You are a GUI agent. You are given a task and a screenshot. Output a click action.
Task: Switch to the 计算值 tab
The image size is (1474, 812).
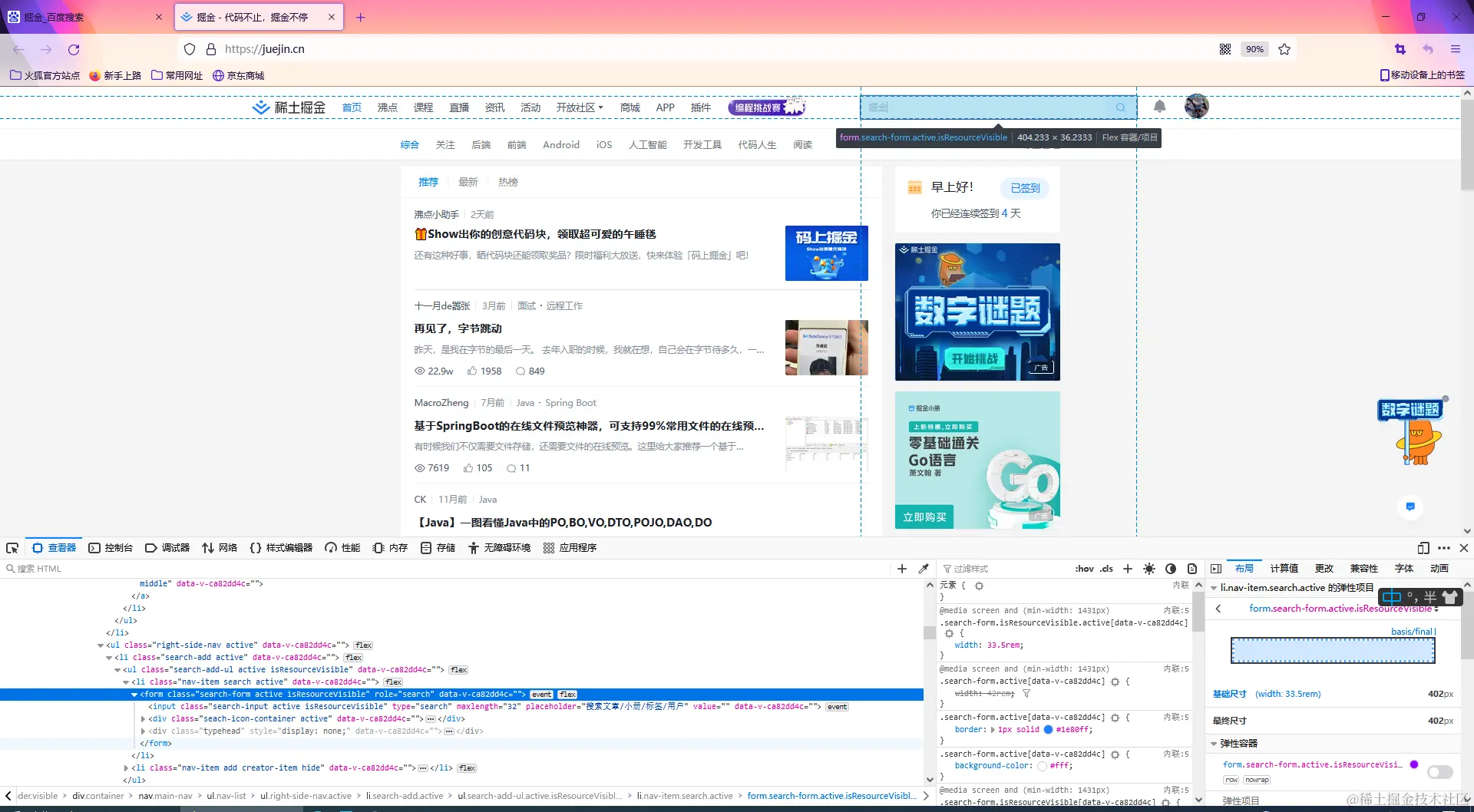pyautogui.click(x=1283, y=569)
